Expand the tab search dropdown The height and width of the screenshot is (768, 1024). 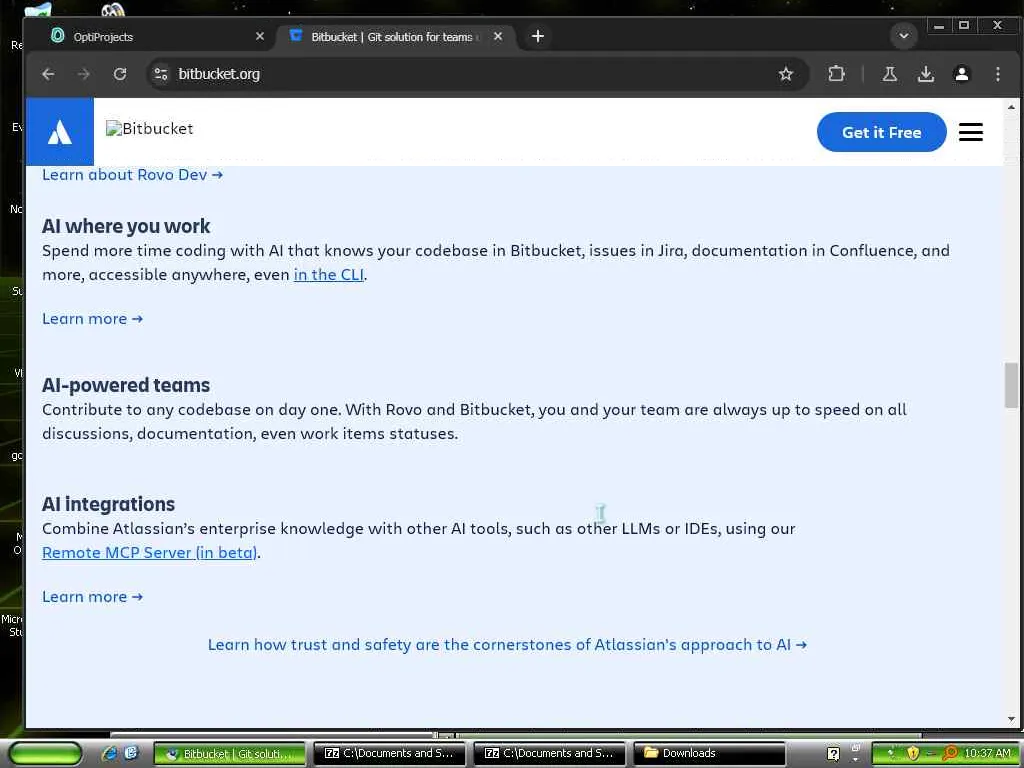point(904,36)
